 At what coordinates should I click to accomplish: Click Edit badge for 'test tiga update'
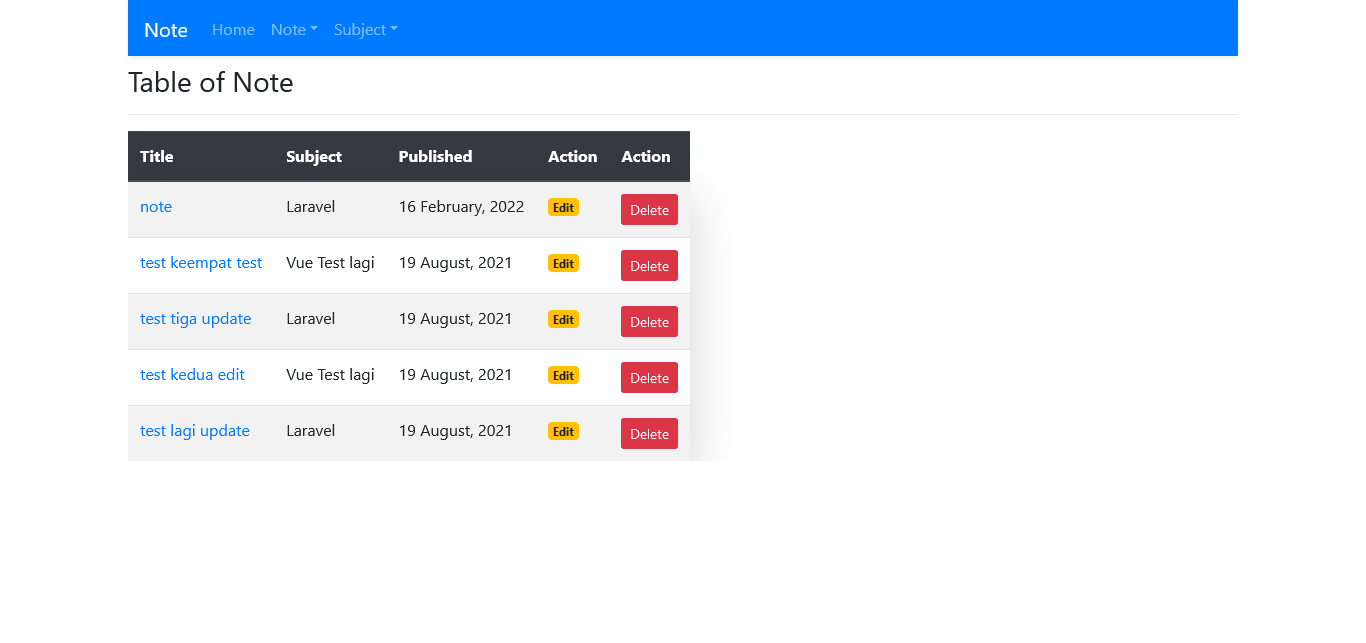[563, 320]
